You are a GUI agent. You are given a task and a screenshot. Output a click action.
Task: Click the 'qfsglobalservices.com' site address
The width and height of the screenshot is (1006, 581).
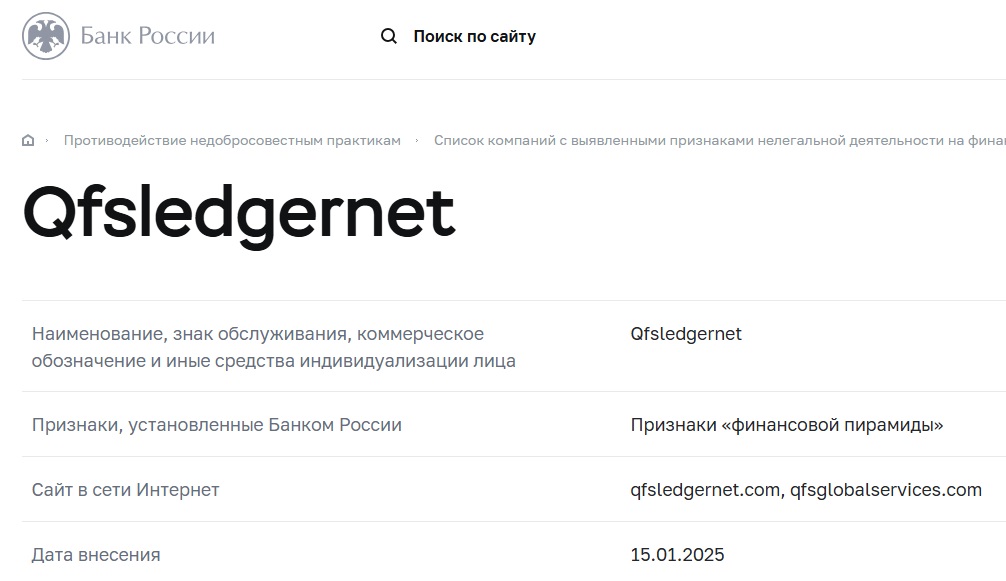[885, 490]
